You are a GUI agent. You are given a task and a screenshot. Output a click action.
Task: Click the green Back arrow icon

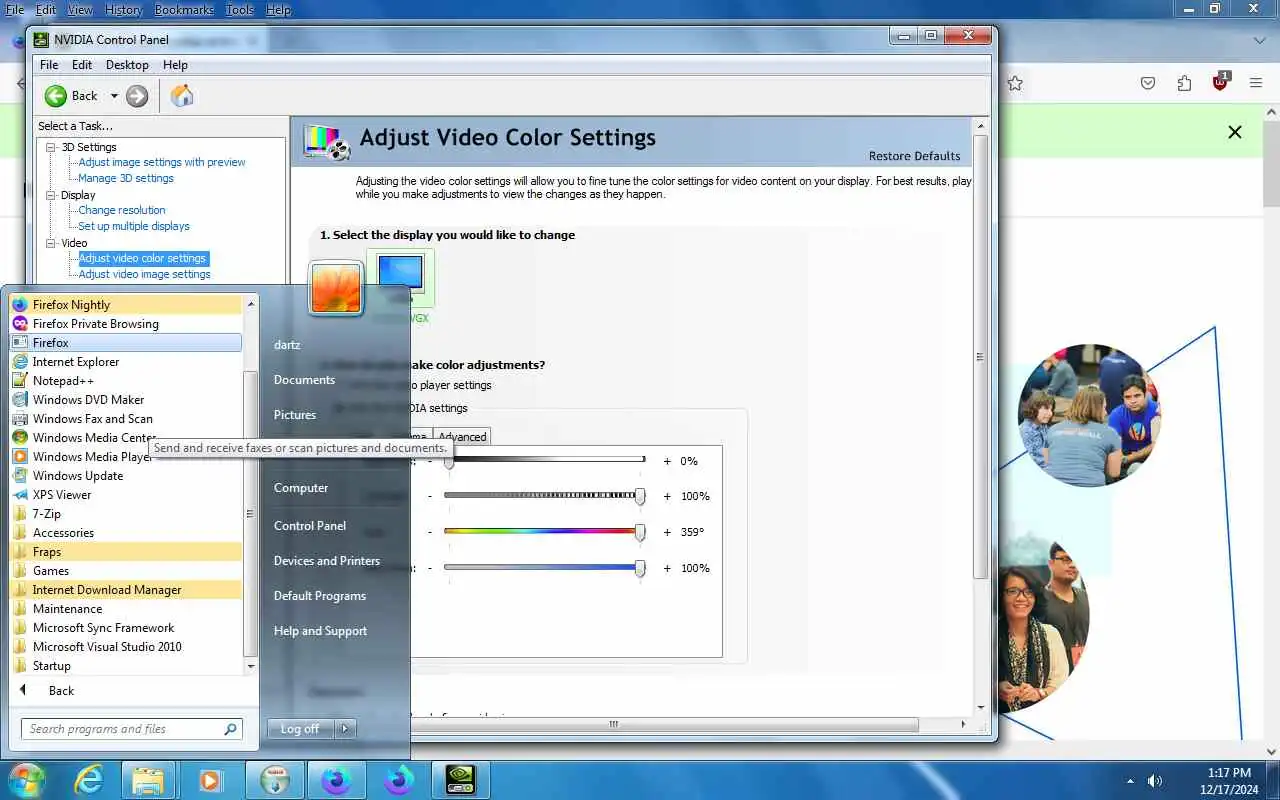(x=56, y=96)
